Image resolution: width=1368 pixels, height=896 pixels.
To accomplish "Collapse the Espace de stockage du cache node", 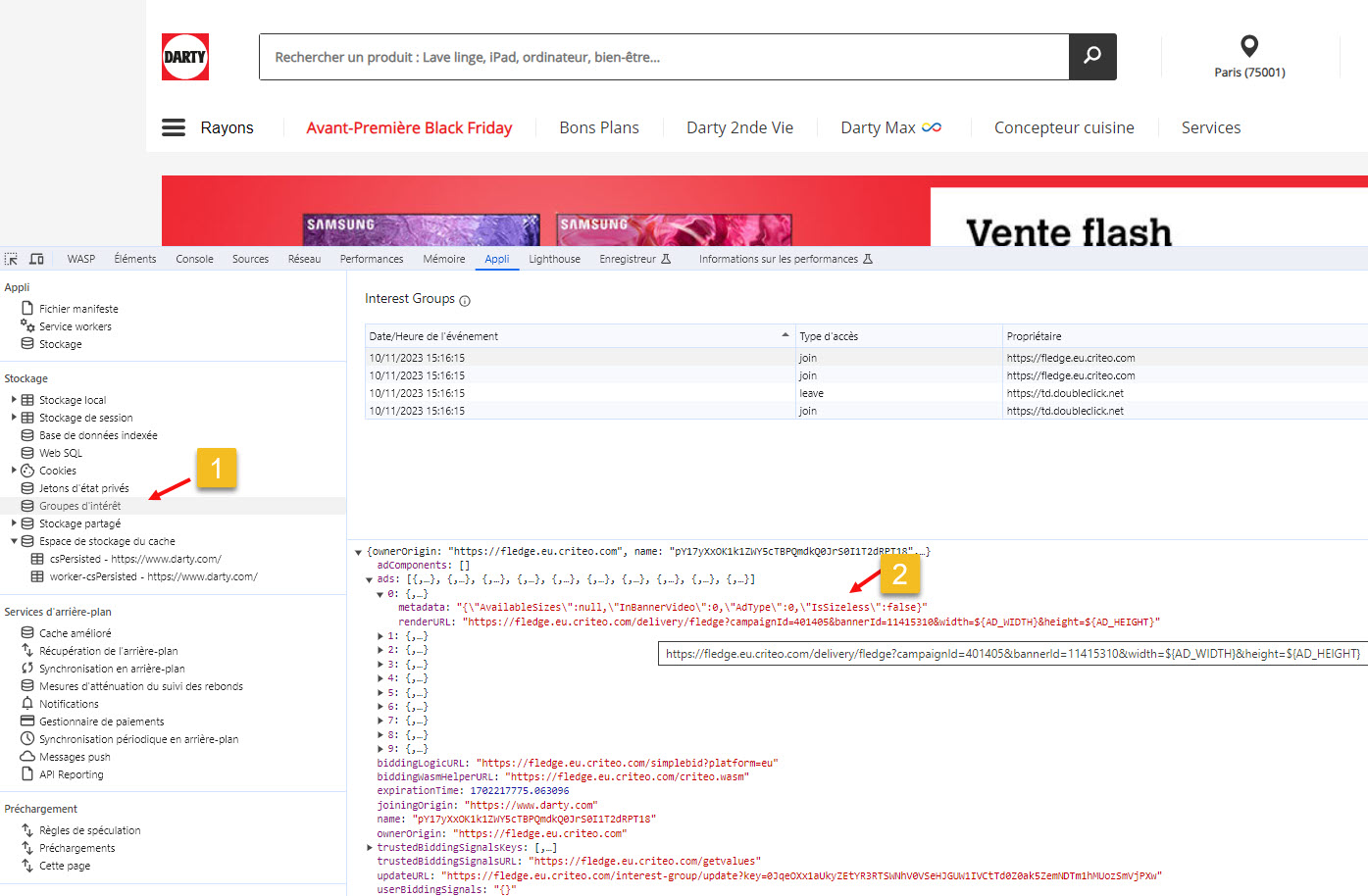I will (14, 541).
